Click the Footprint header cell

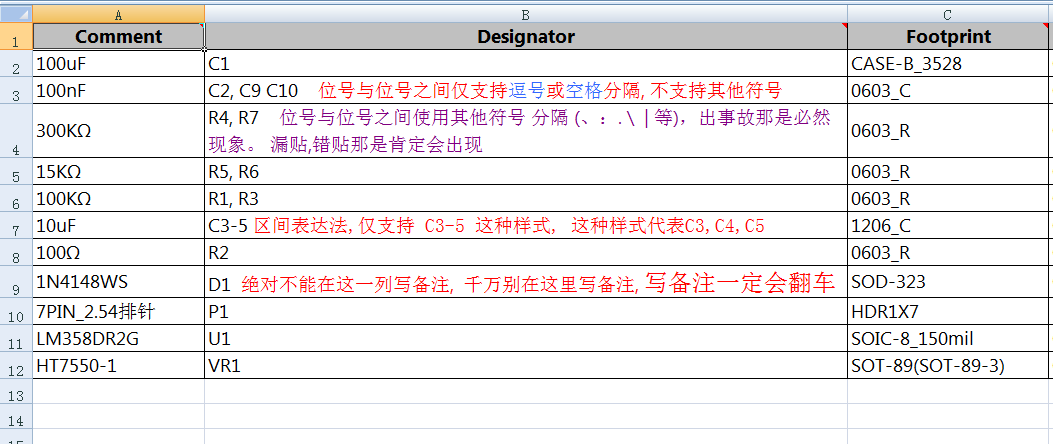(948, 37)
